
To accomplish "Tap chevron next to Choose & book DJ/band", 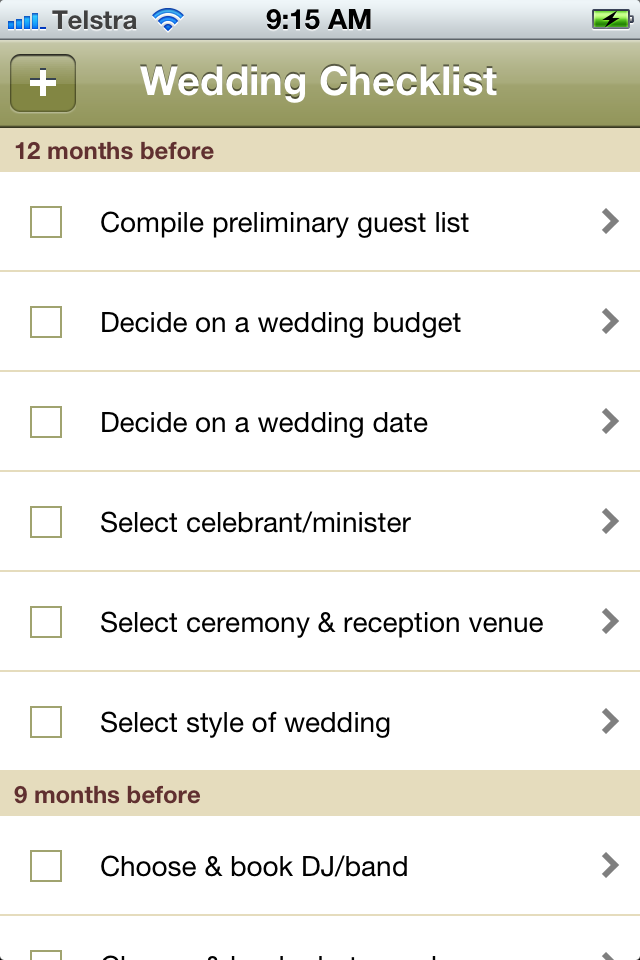I will tap(610, 866).
